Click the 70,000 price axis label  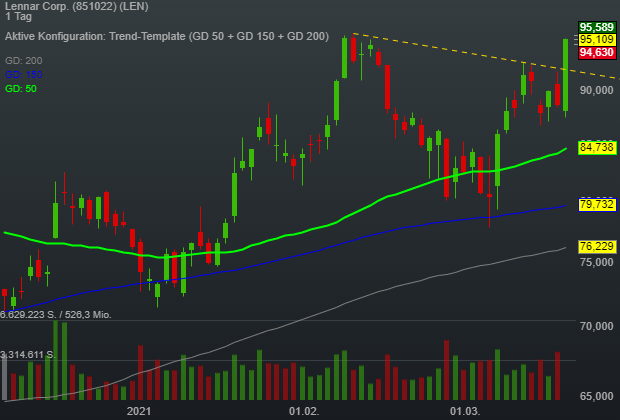[x=597, y=326]
